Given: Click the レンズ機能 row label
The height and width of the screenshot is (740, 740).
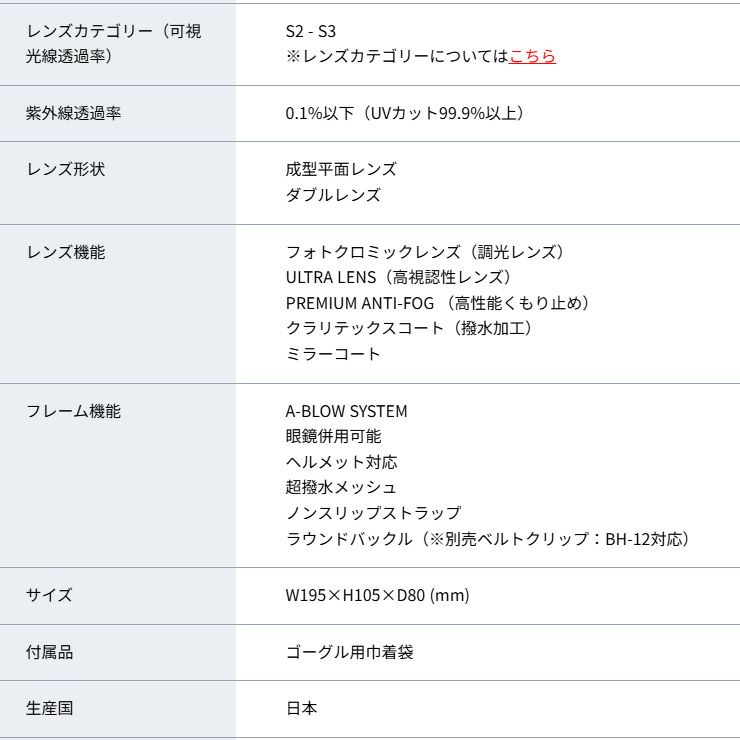Looking at the screenshot, I should pyautogui.click(x=65, y=252).
